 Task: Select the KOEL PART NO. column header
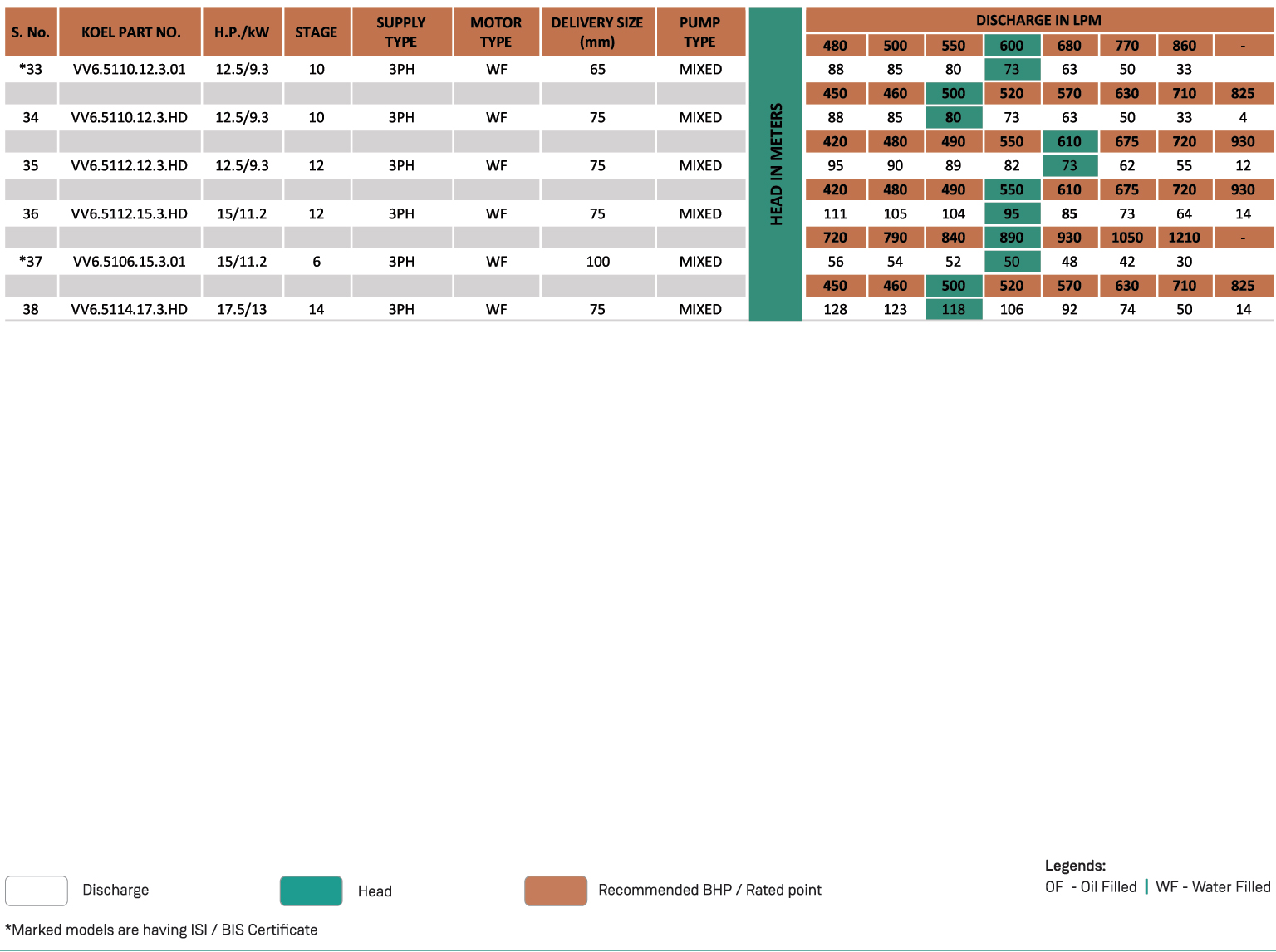point(130,32)
